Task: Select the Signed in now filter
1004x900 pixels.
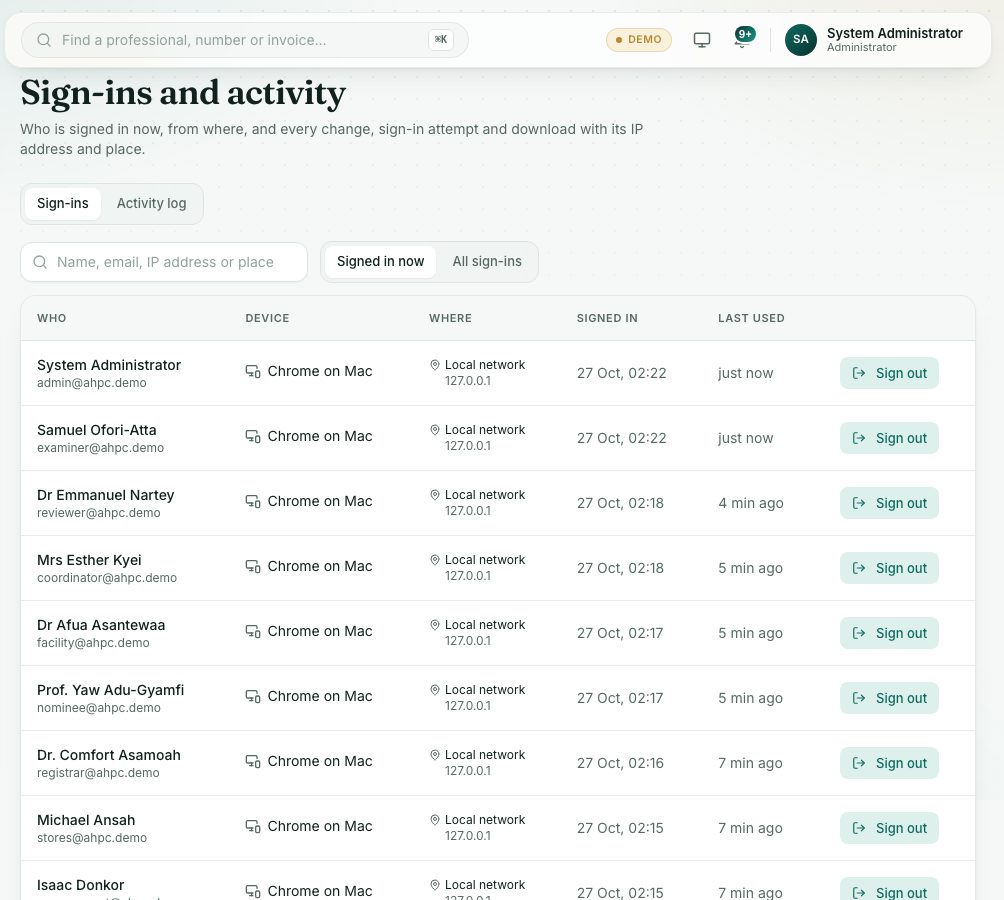Action: [380, 261]
